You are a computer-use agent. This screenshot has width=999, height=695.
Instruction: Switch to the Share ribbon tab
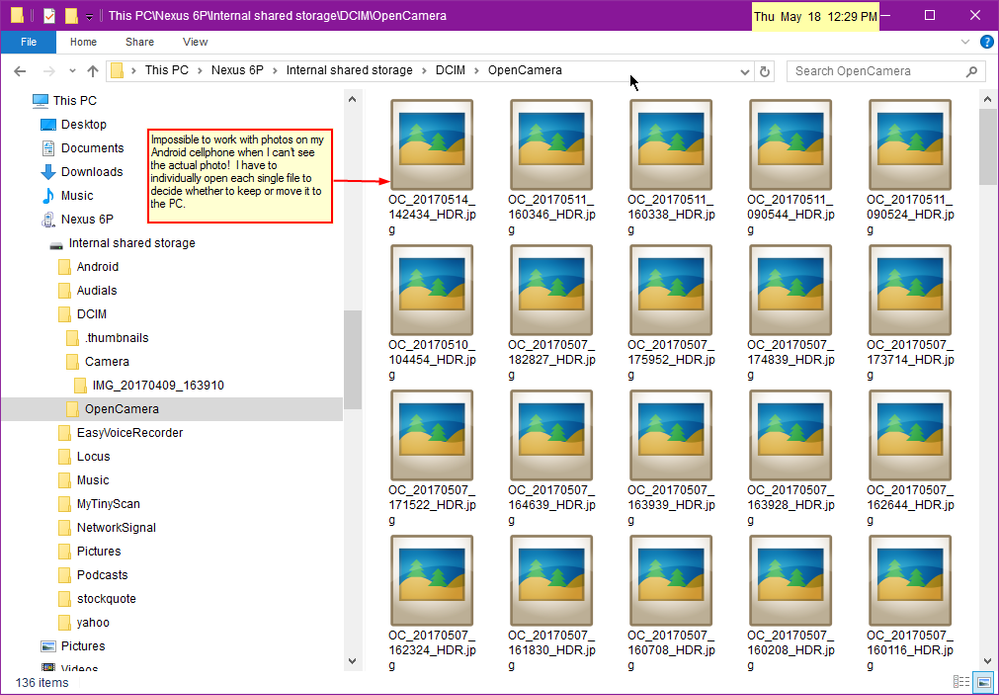[140, 42]
